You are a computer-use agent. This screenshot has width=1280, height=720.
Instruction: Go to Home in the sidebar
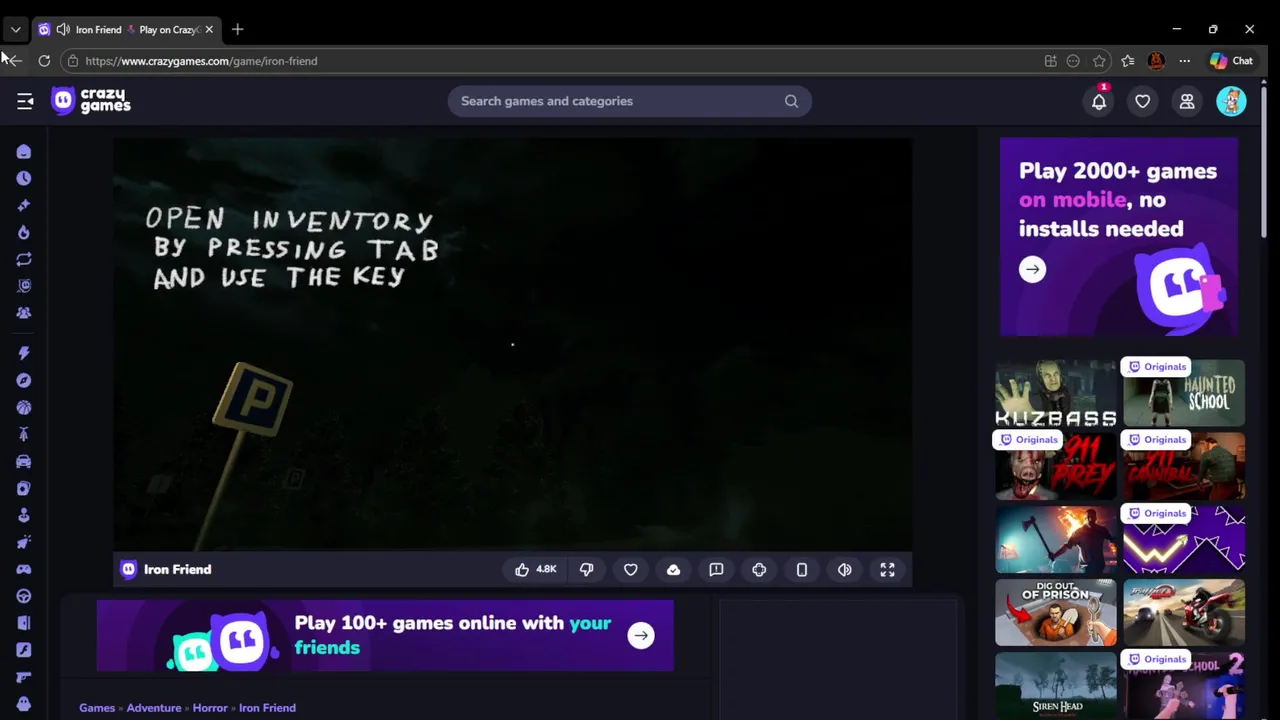click(x=24, y=152)
